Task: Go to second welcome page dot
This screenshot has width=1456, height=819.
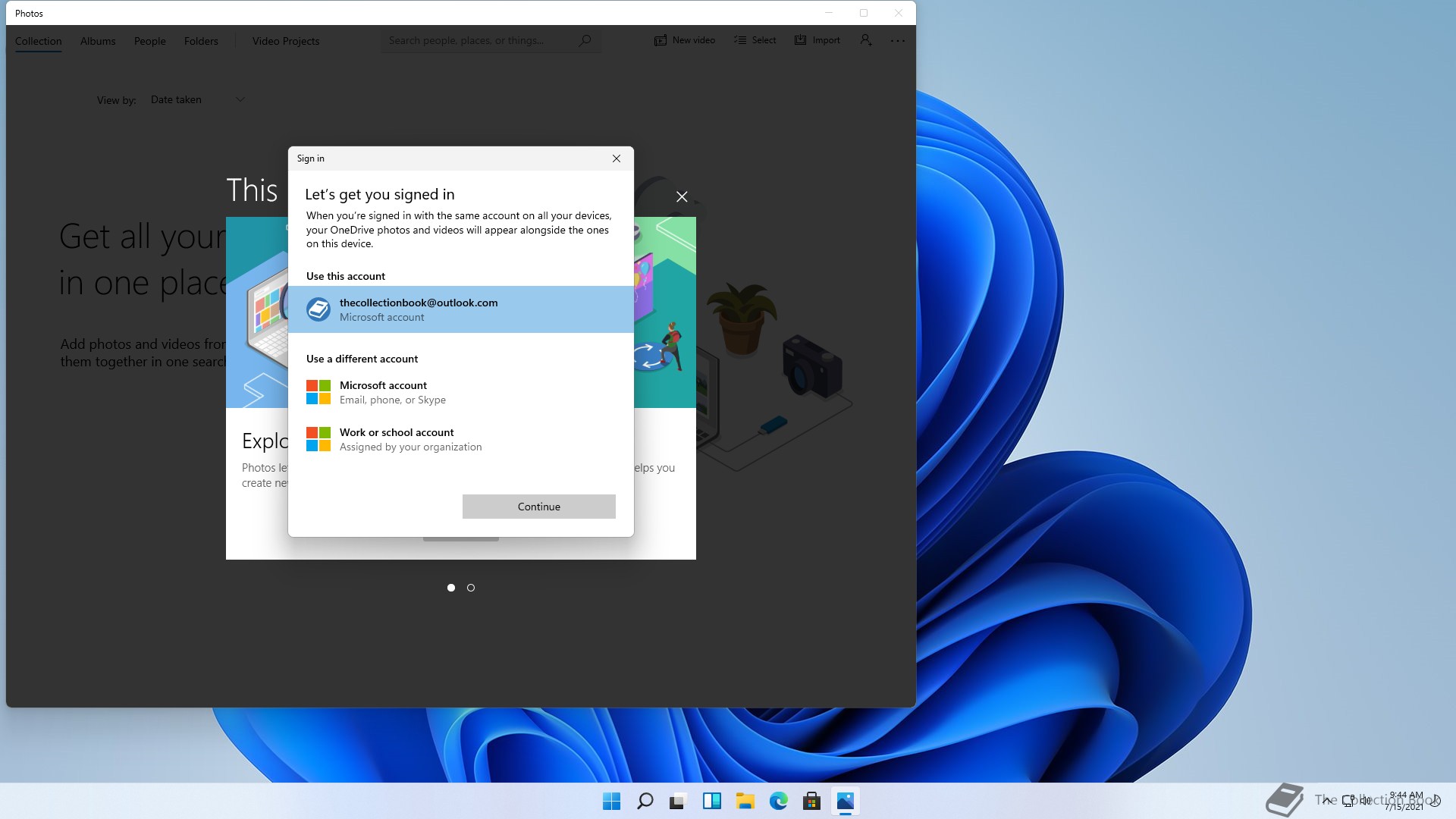Action: [471, 588]
